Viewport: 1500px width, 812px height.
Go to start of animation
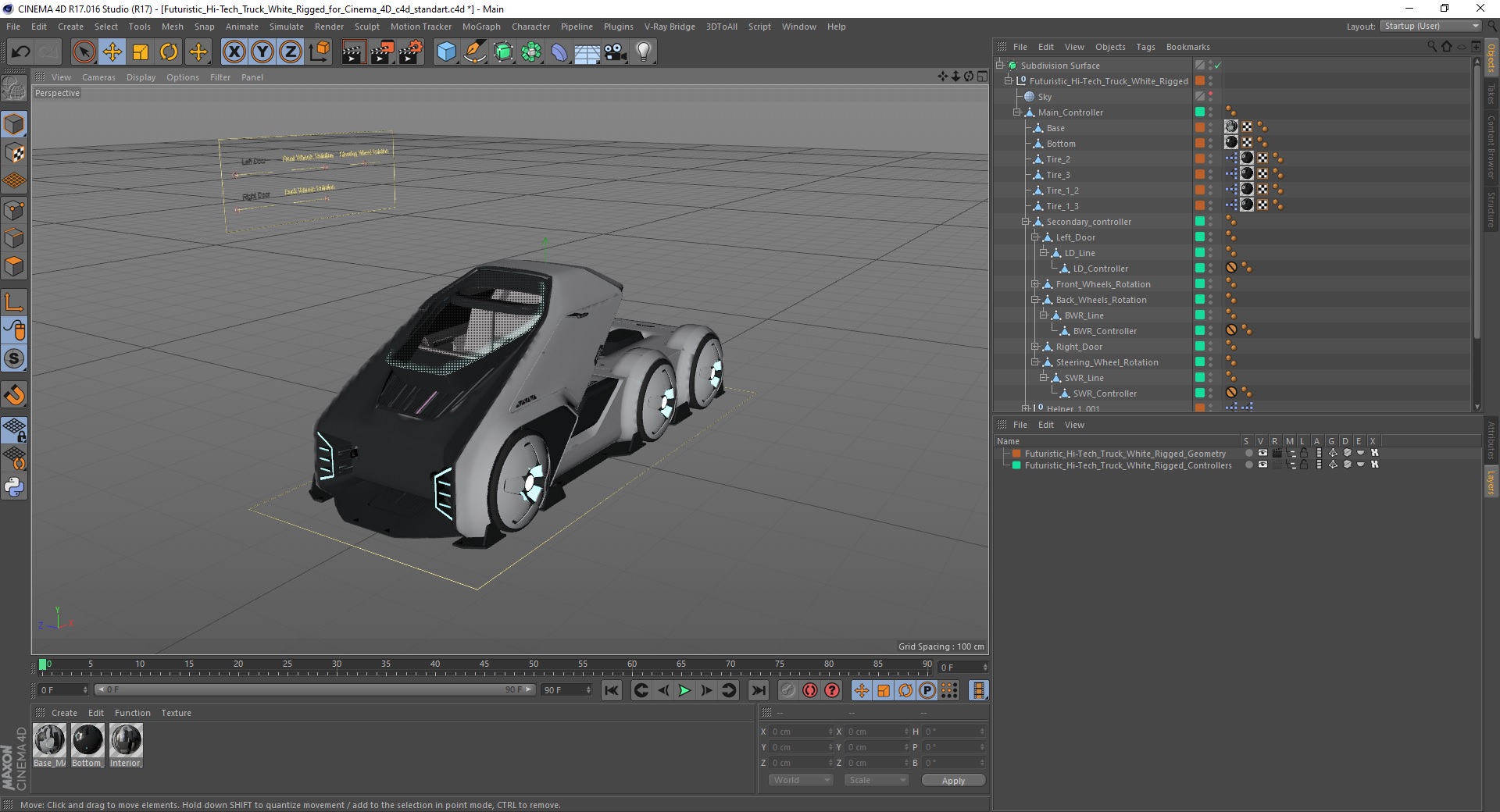click(612, 690)
